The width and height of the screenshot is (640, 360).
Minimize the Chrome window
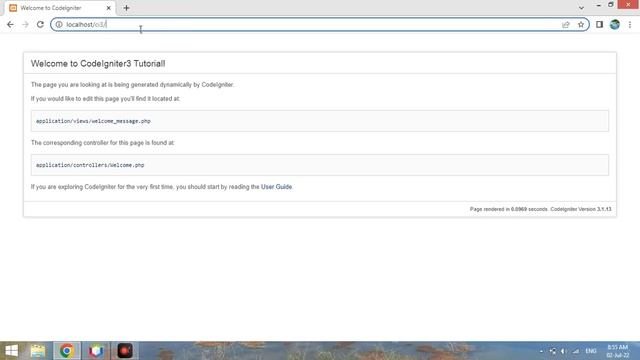[x=598, y=5]
